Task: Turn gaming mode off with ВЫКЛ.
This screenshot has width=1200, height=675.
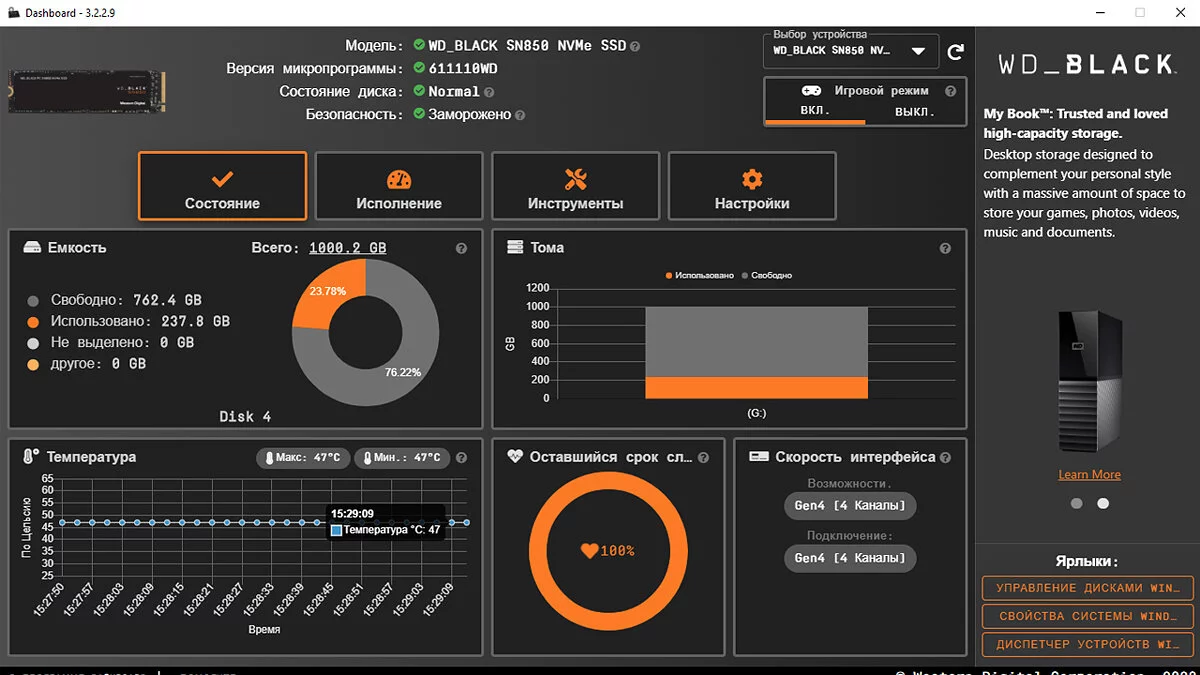Action: 914,111
